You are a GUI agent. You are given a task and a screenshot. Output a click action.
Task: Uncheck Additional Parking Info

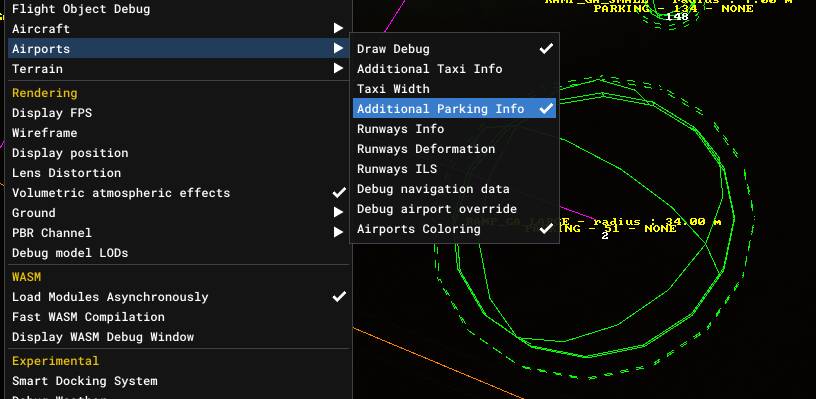[454, 109]
